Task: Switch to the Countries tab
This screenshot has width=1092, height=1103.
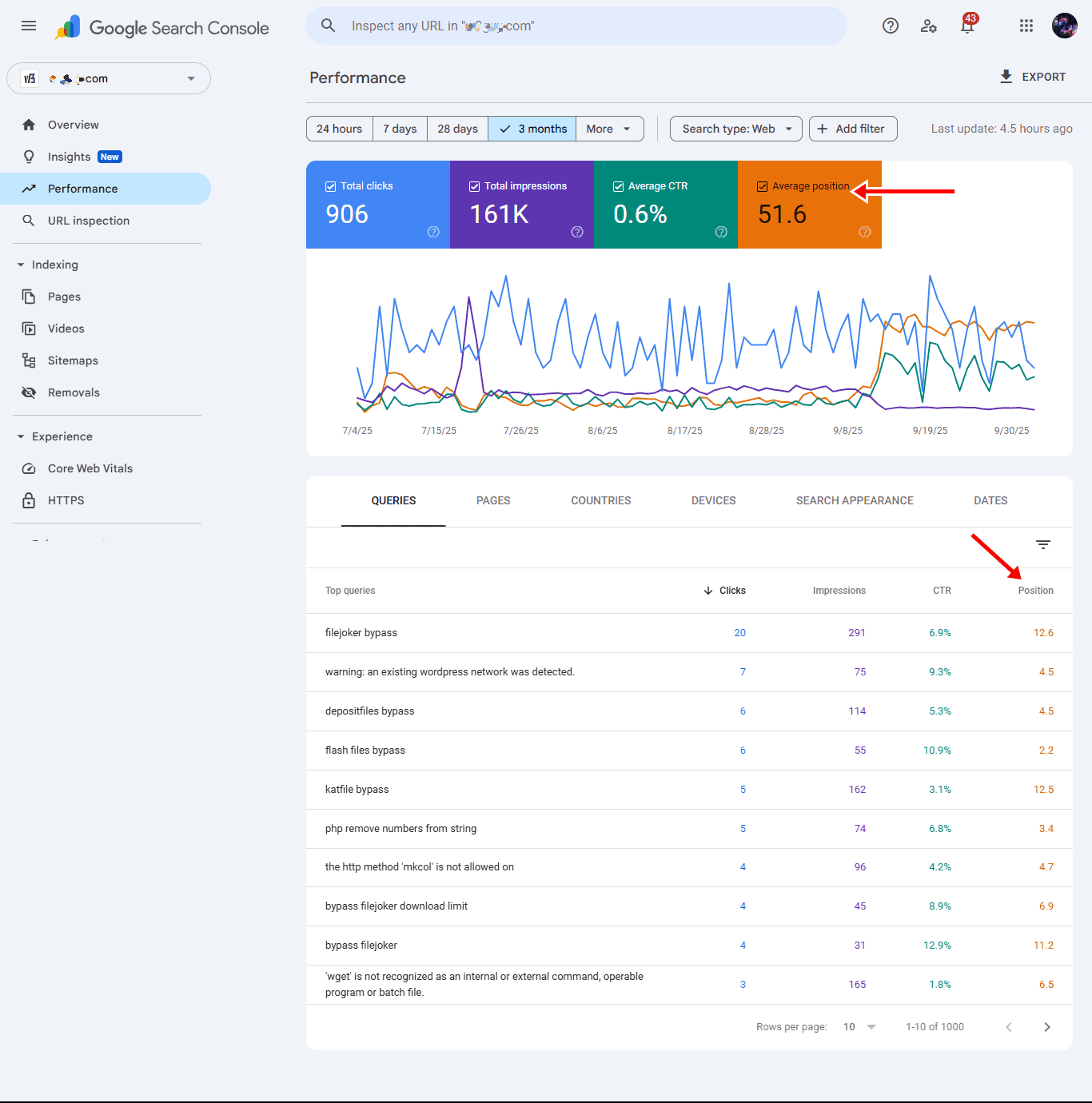Action: [x=600, y=500]
